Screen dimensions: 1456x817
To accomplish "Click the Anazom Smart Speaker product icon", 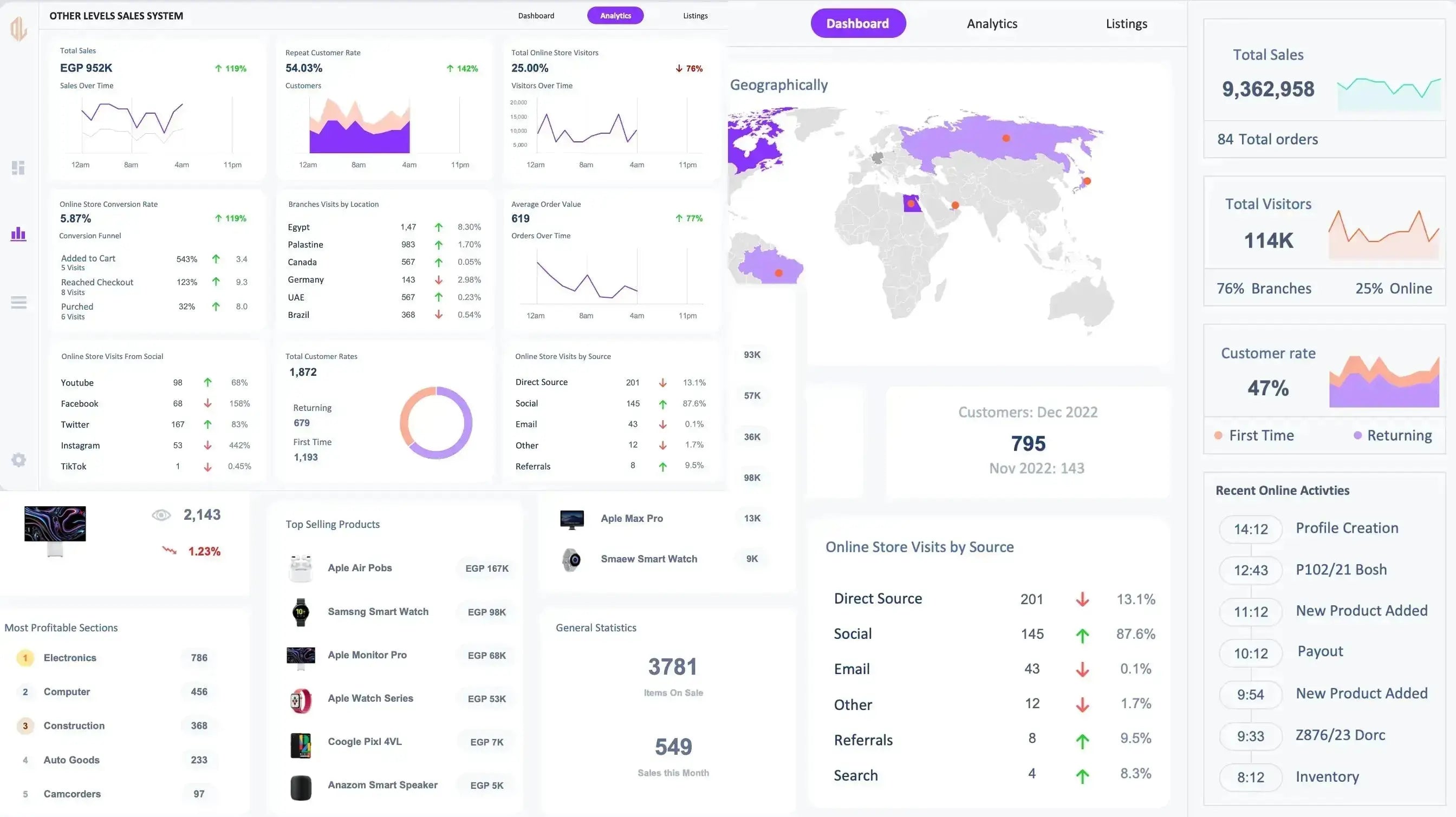I will [x=301, y=787].
